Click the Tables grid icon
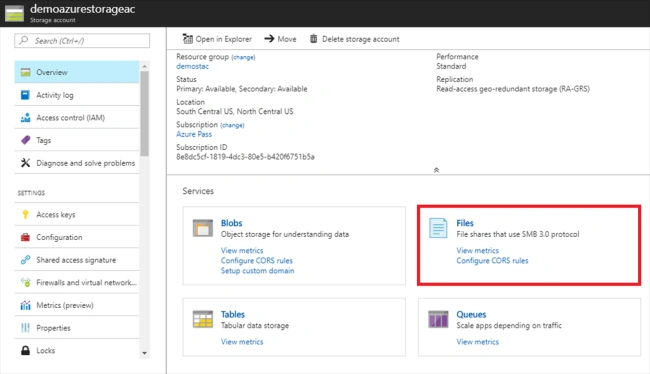 tap(203, 319)
